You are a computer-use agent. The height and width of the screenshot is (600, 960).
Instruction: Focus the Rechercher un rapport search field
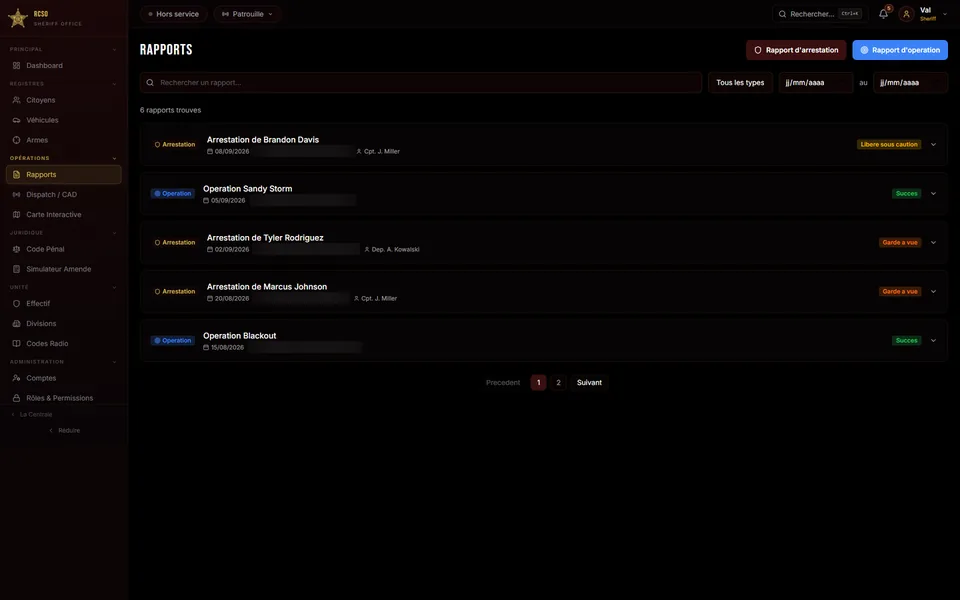[x=421, y=83]
